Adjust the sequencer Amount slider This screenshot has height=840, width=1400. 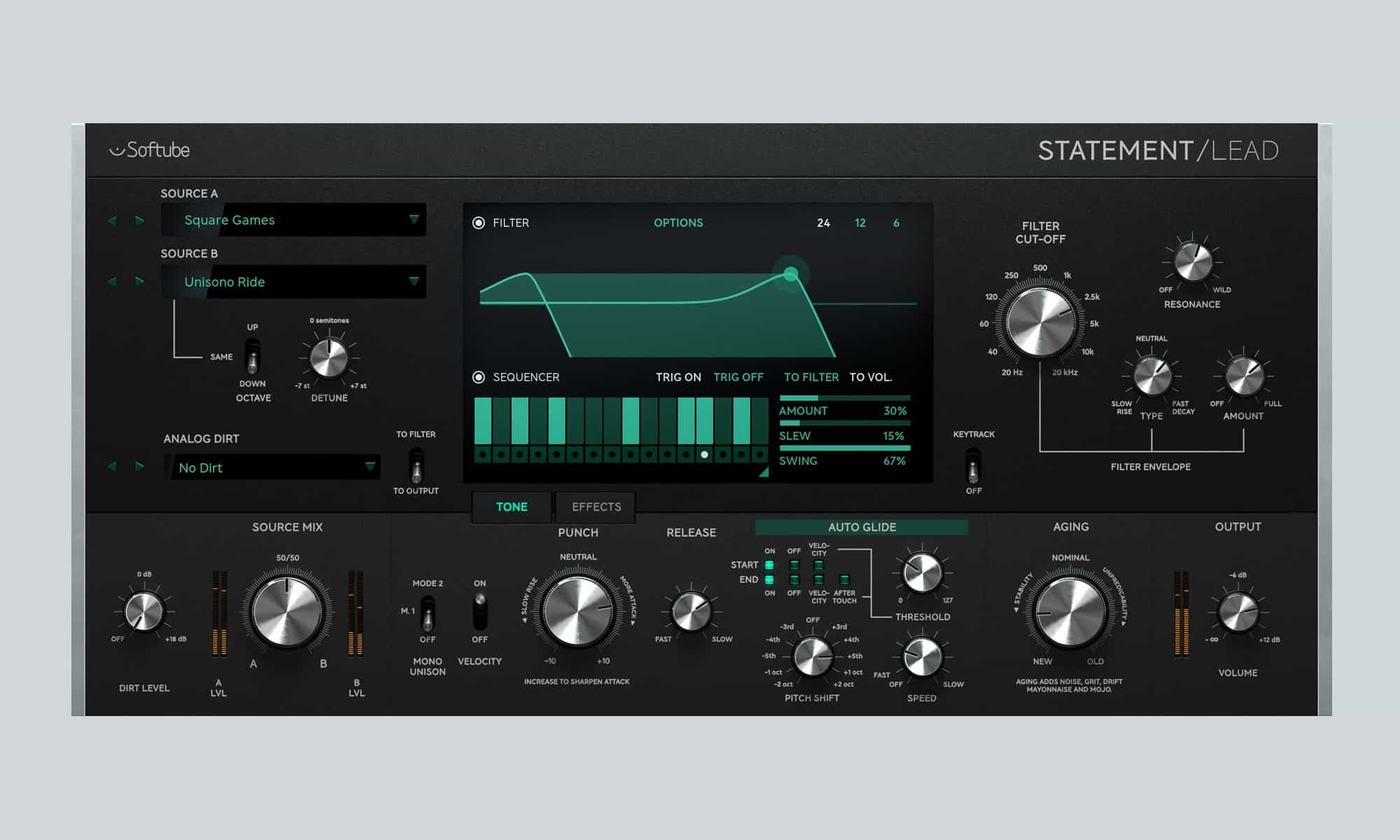[845, 398]
